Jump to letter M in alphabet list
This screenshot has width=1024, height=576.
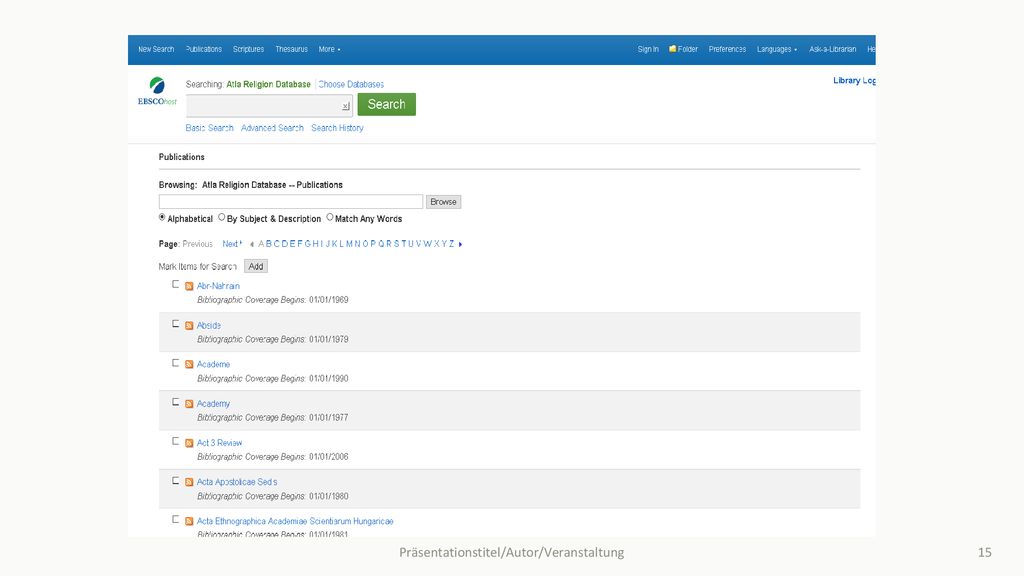pyautogui.click(x=349, y=244)
